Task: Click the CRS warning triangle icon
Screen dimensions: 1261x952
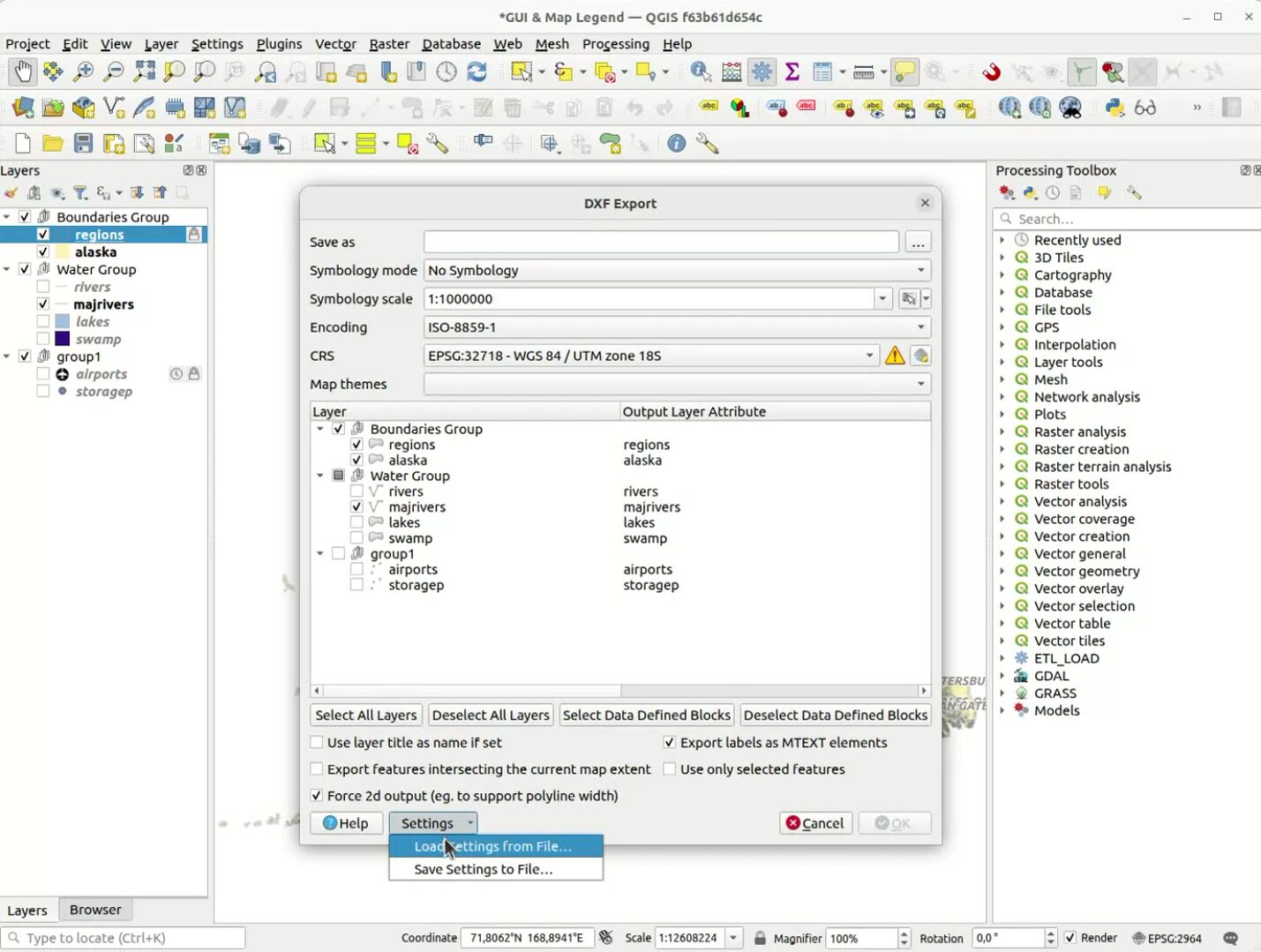Action: click(895, 356)
